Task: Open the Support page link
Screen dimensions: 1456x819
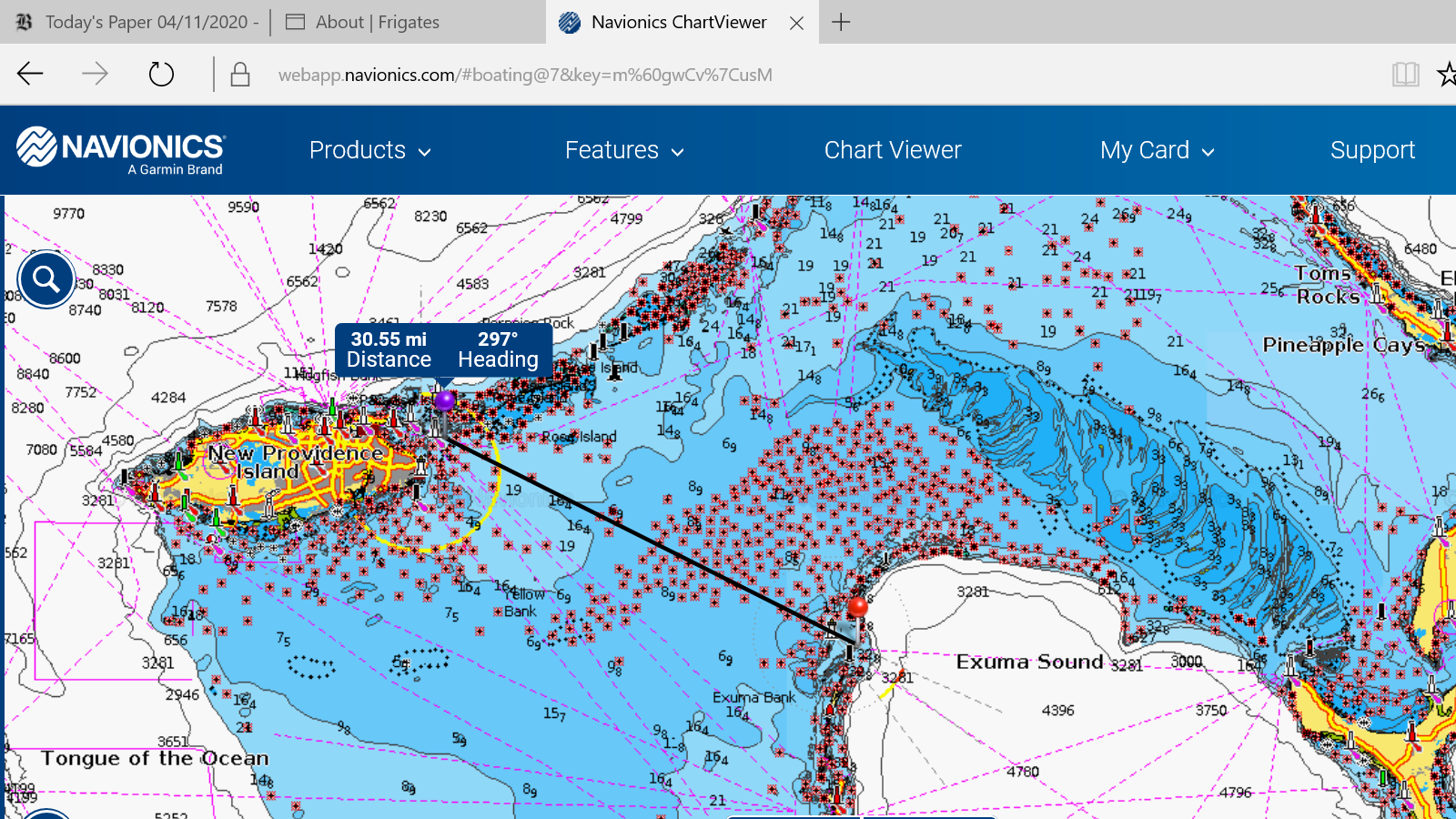Action: click(1372, 150)
